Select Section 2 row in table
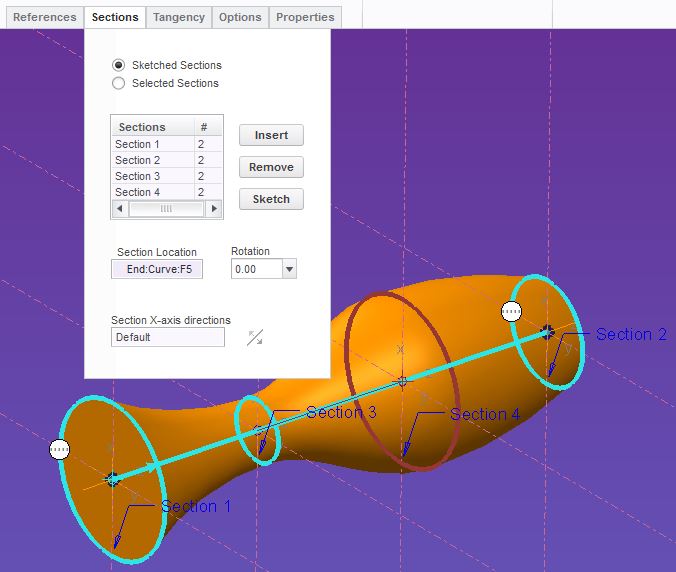676x572 pixels. (167, 160)
